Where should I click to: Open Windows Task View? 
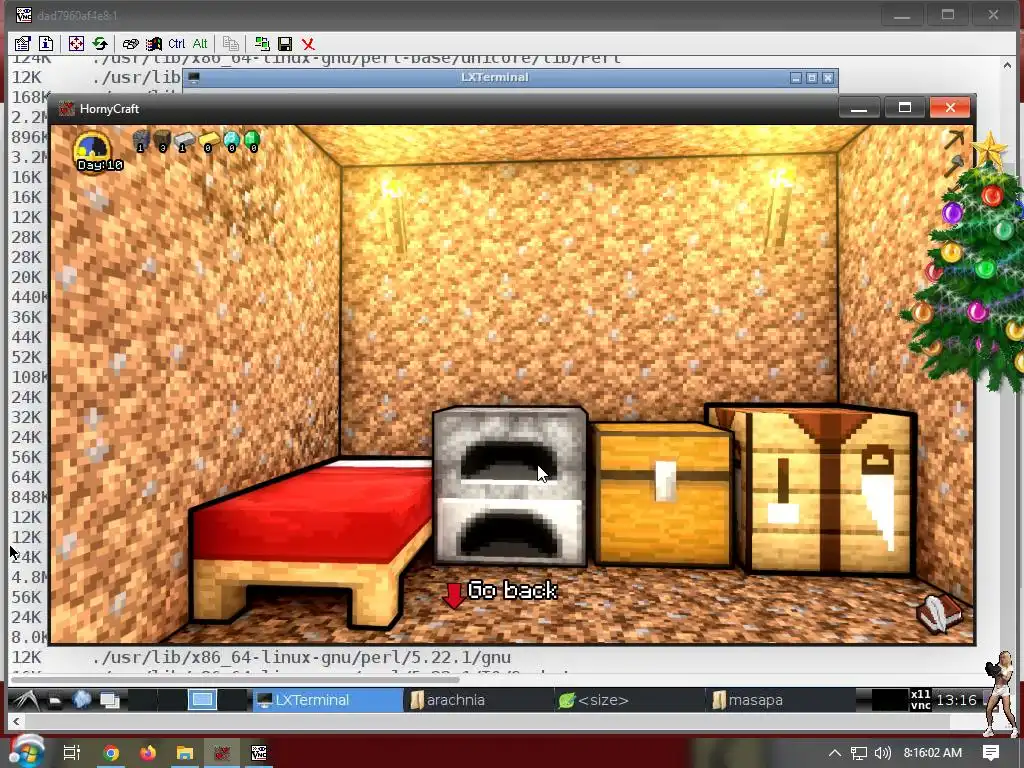pyautogui.click(x=72, y=753)
